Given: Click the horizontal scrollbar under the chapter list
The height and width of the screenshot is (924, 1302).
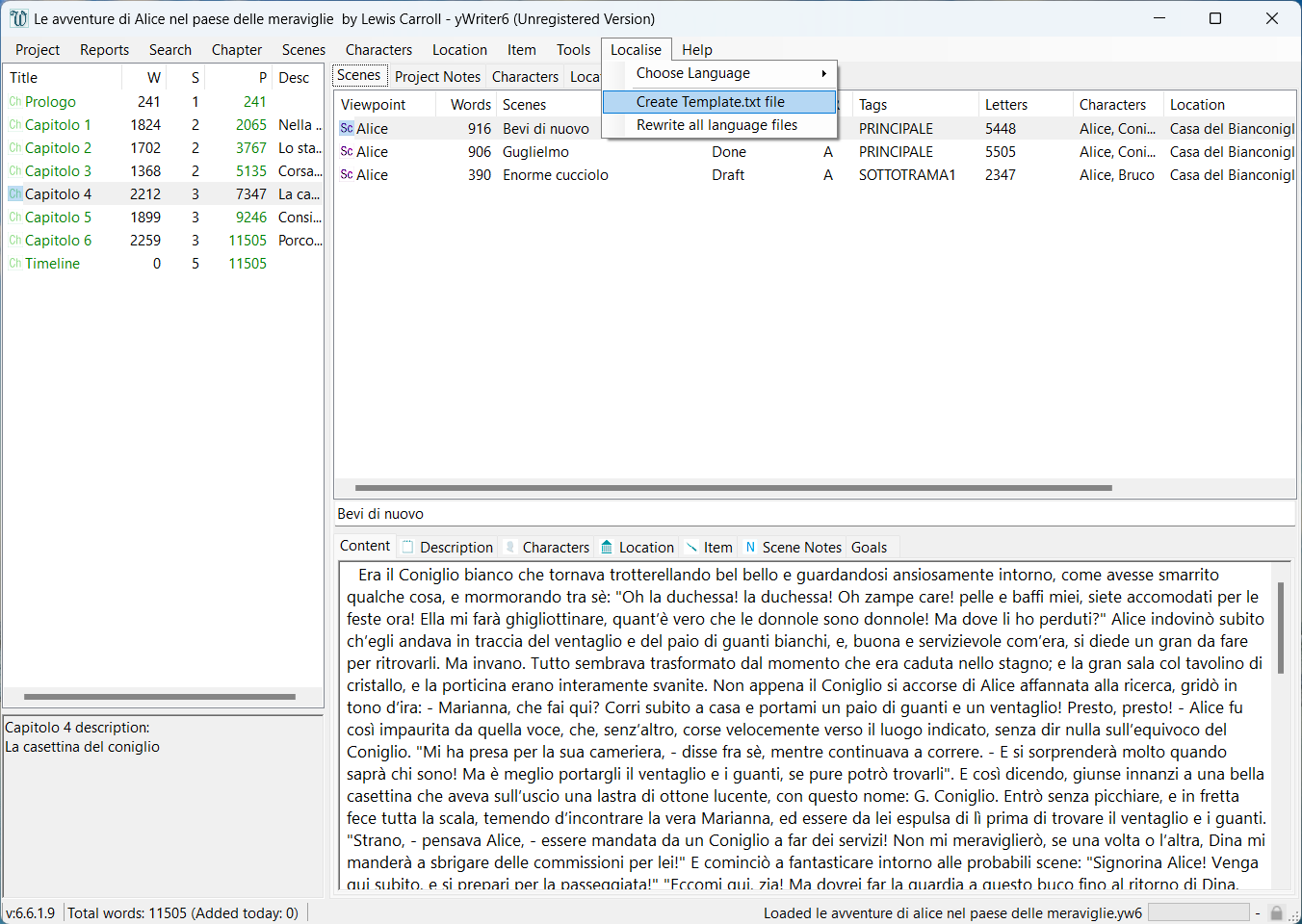Looking at the screenshot, I should coord(164,697).
